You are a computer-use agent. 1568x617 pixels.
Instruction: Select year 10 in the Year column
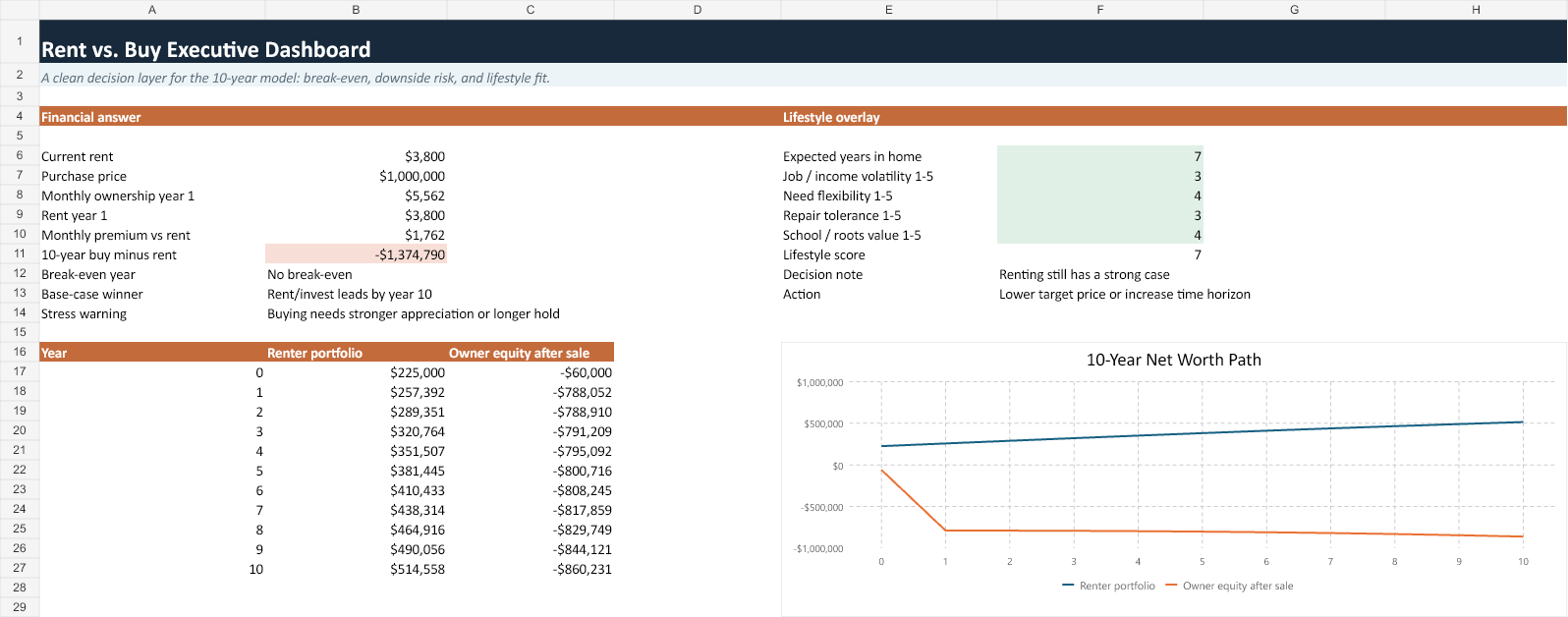(x=152, y=569)
